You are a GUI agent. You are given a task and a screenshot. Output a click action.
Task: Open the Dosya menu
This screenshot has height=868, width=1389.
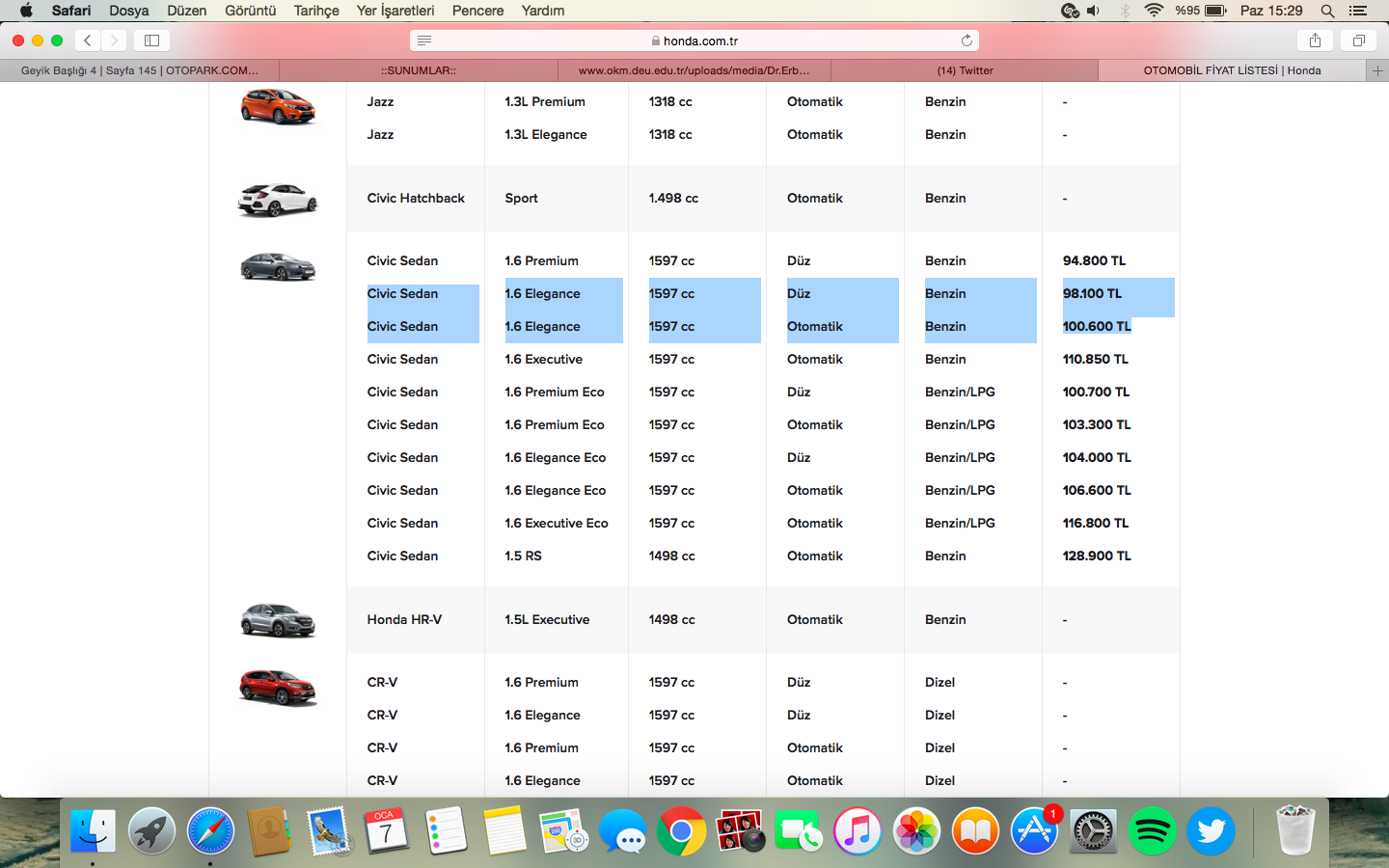pyautogui.click(x=129, y=11)
